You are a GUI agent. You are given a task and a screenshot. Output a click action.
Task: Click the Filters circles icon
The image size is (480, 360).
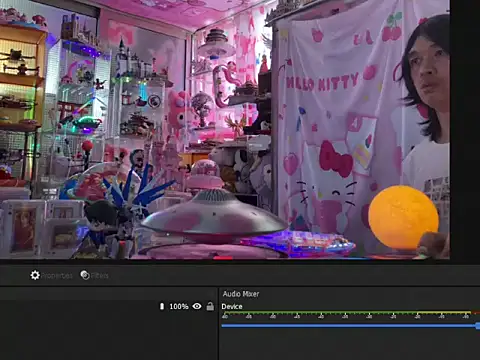[x=85, y=275]
